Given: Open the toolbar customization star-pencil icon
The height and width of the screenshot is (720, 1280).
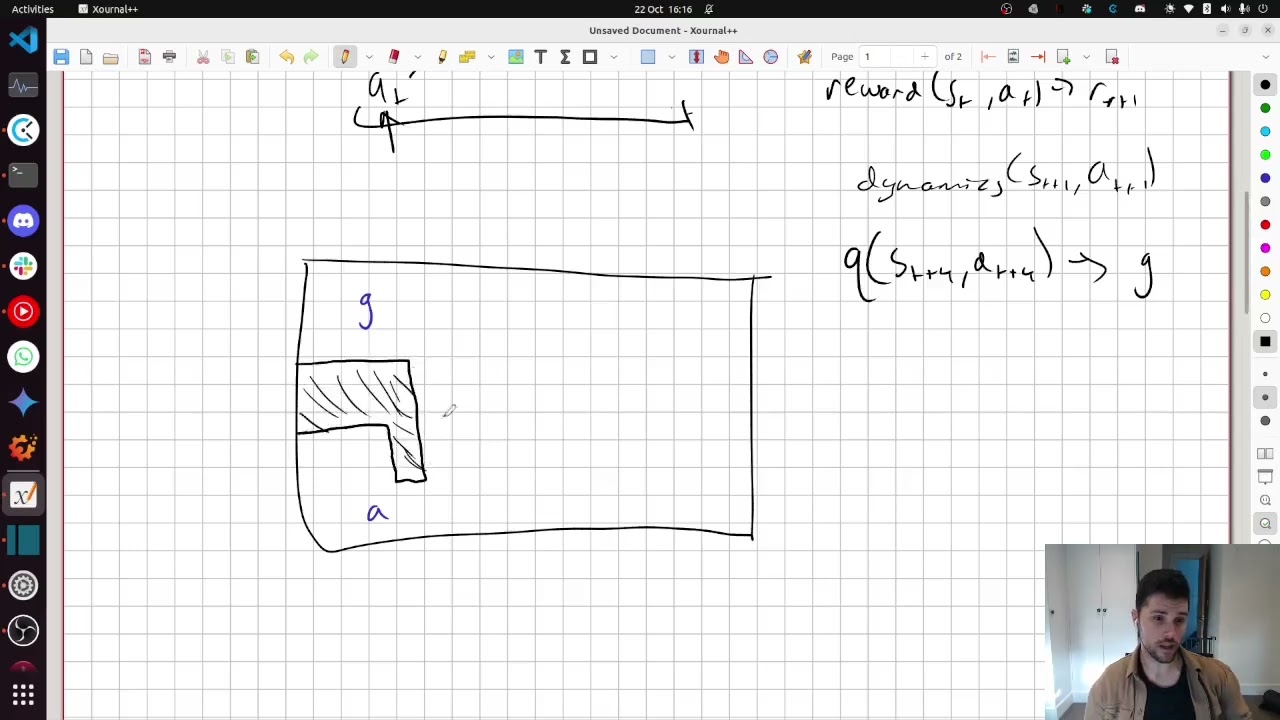Looking at the screenshot, I should (805, 57).
